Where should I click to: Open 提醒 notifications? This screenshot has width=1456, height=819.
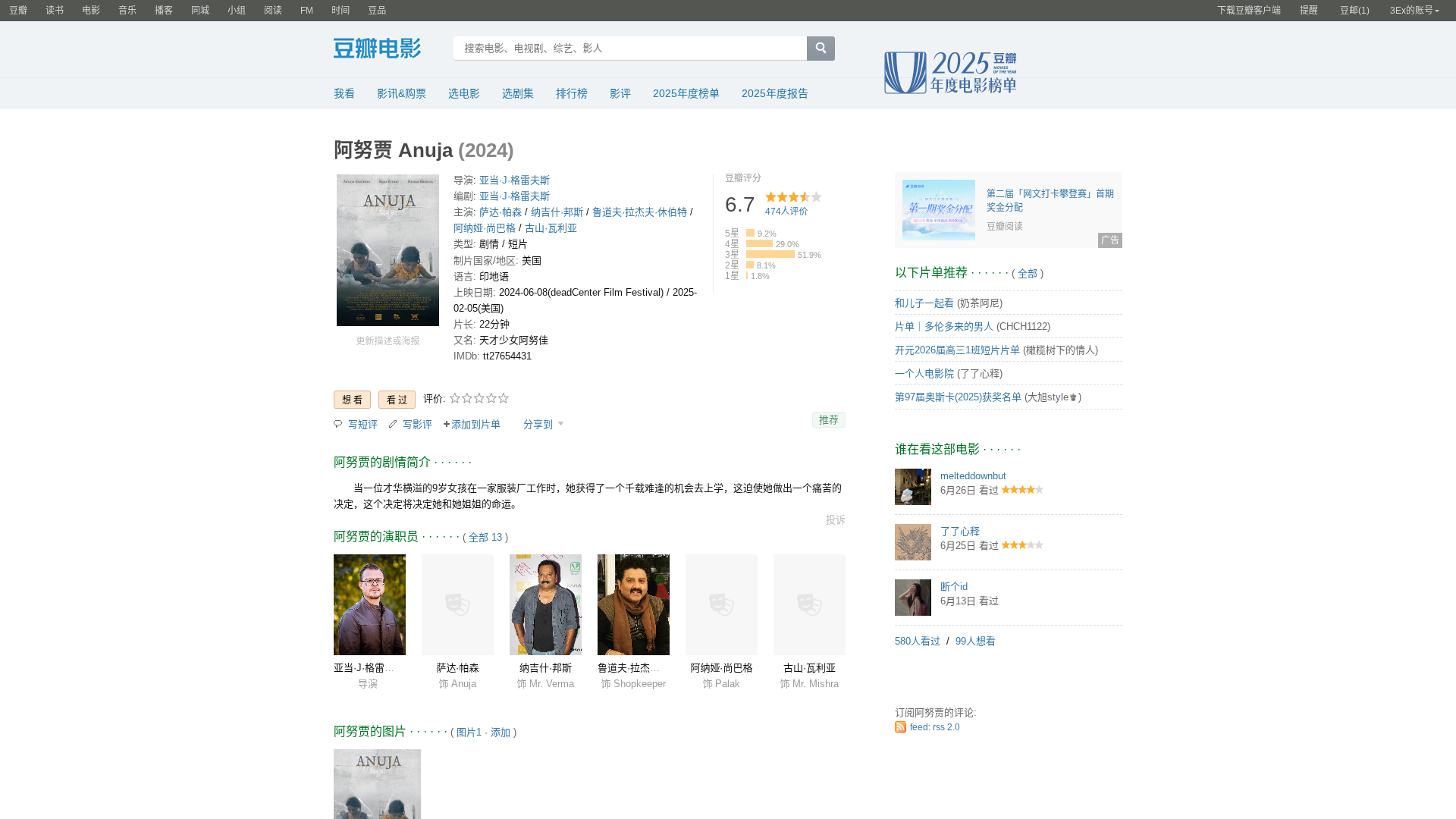click(1309, 11)
